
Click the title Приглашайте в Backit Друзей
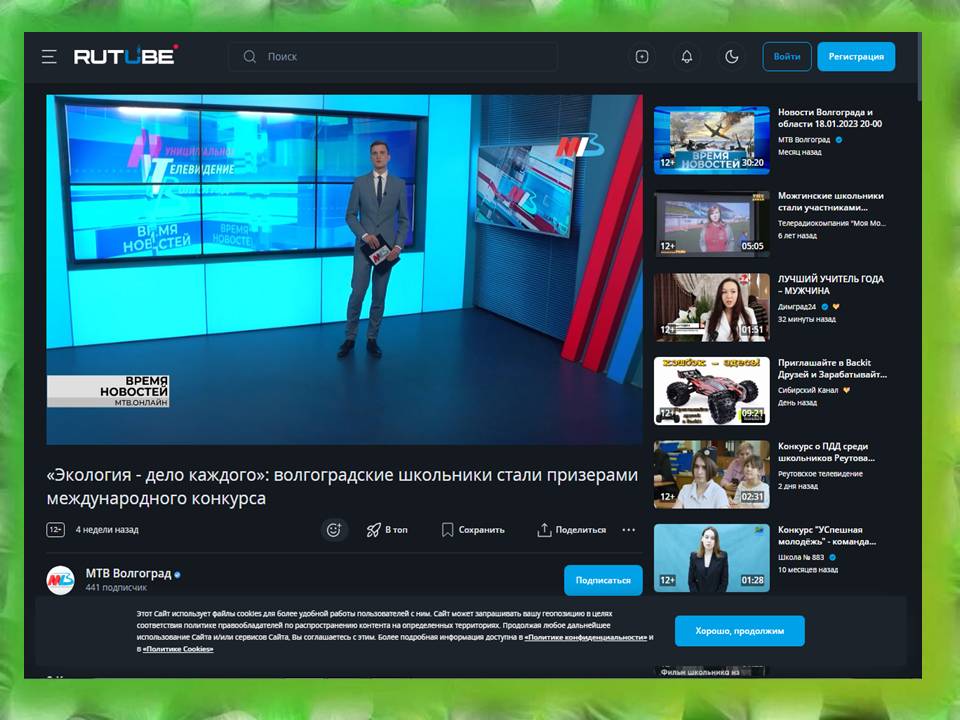(832, 369)
